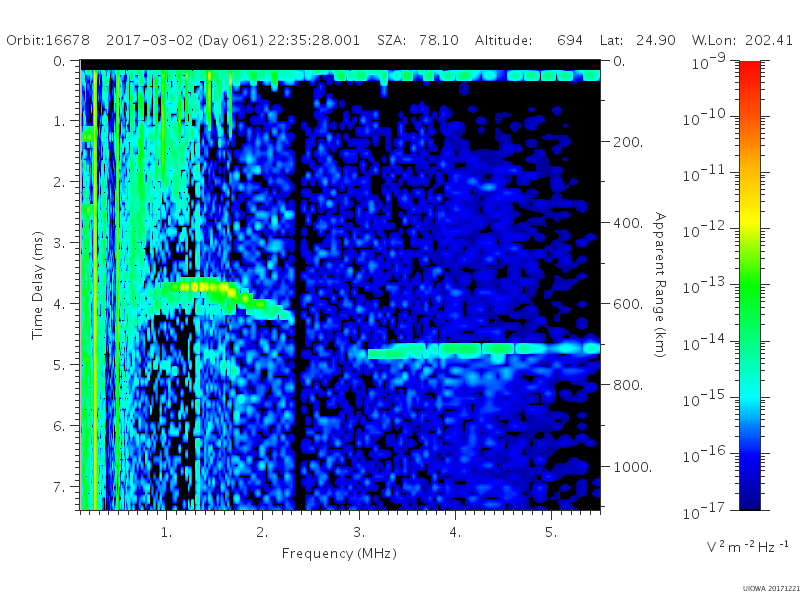Screen dimensions: 800x600
Task: Click the red top of color bar
Action: pyautogui.click(x=749, y=69)
